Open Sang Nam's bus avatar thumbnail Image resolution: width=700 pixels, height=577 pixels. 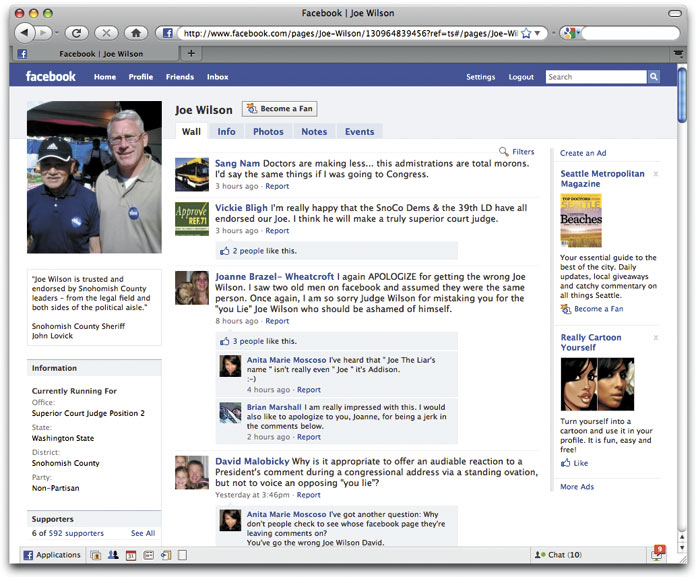192,175
